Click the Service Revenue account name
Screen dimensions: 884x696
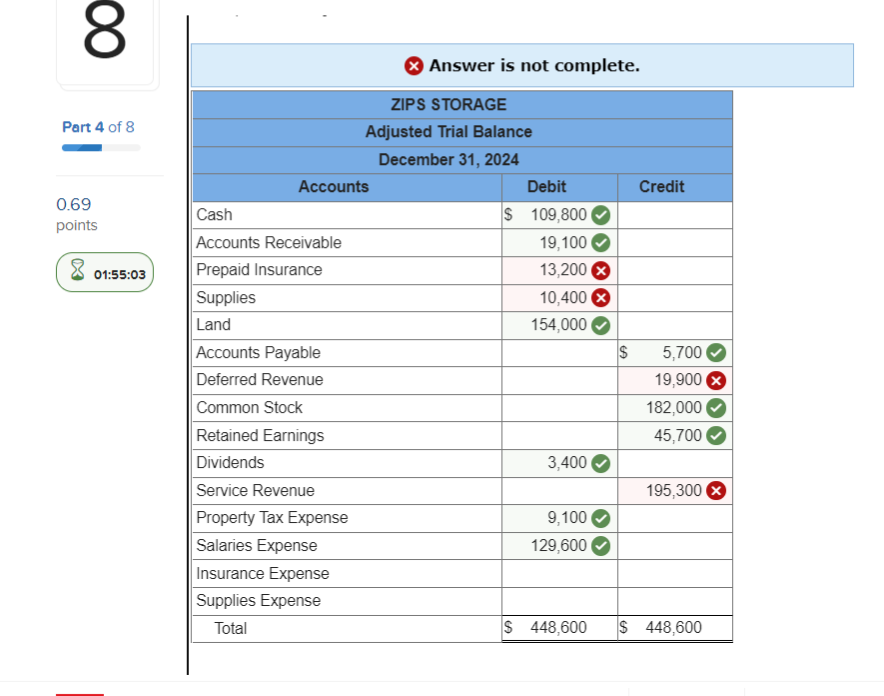255,491
